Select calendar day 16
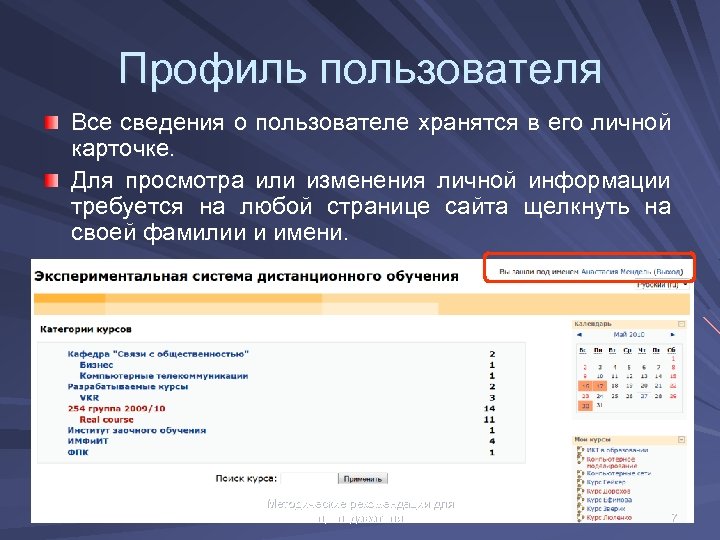720x540 pixels. pos(585,386)
